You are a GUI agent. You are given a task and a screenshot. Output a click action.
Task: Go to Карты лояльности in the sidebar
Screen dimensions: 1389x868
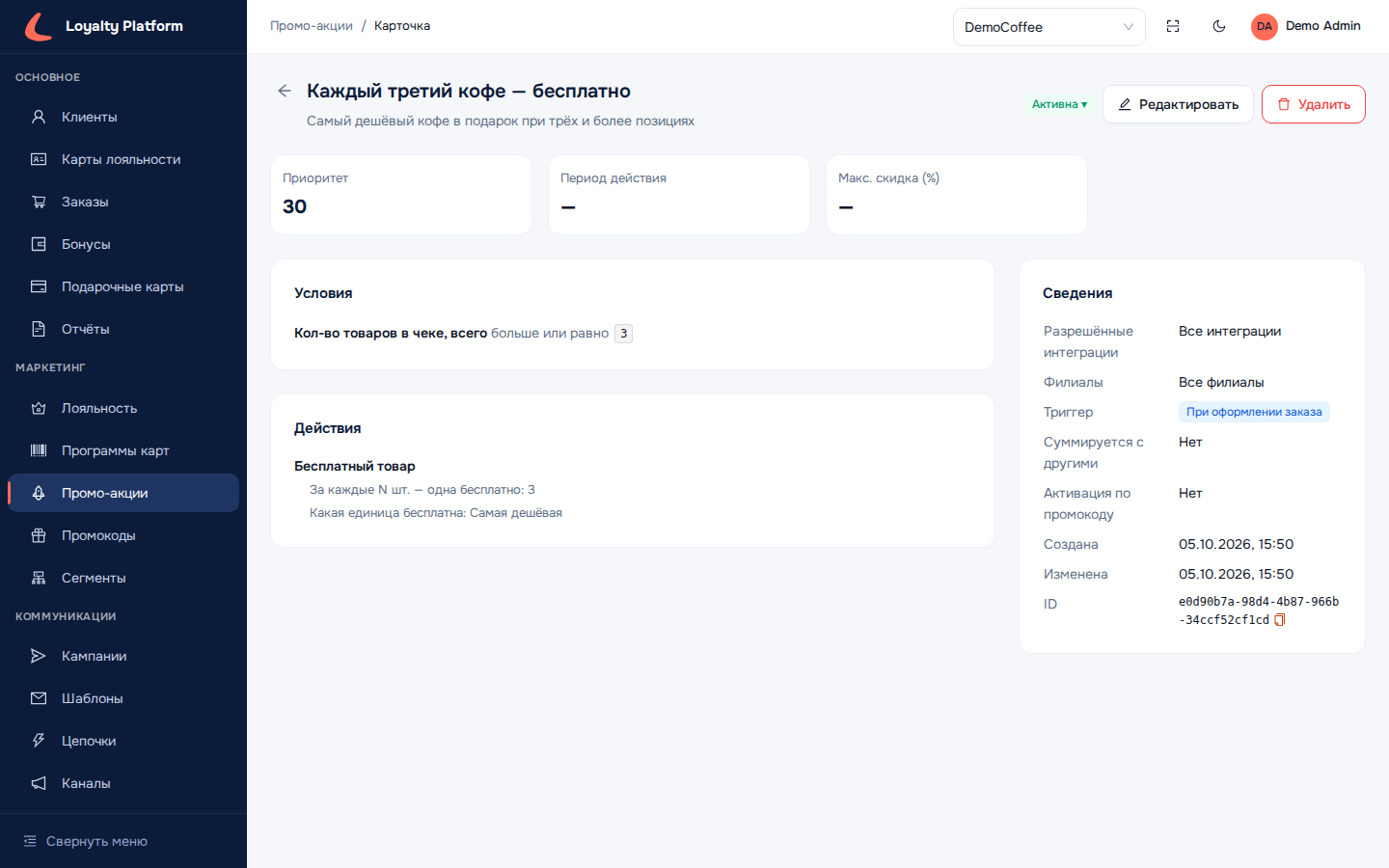click(x=123, y=159)
